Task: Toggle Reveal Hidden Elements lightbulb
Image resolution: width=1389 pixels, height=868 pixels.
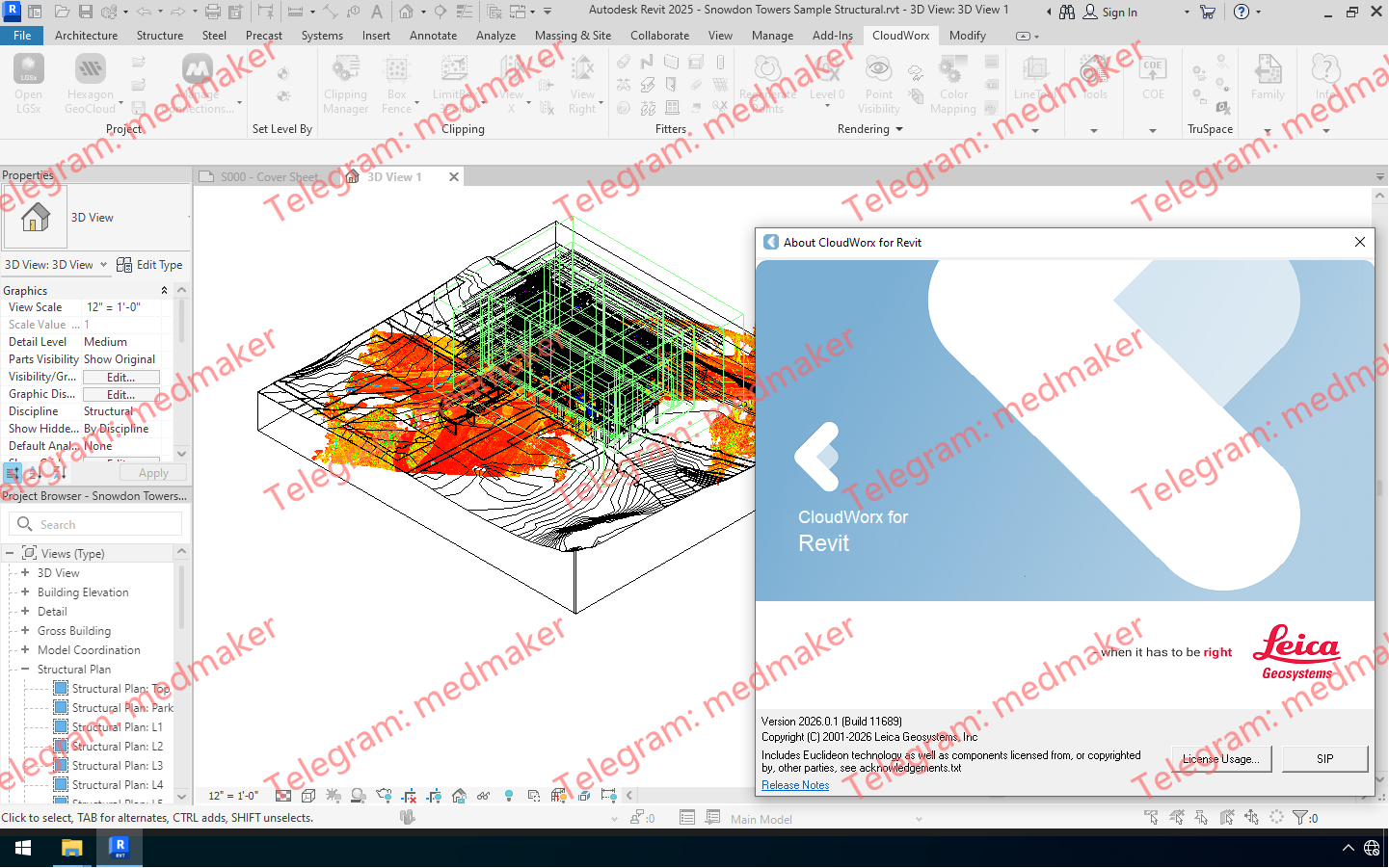Action: pyautogui.click(x=509, y=796)
